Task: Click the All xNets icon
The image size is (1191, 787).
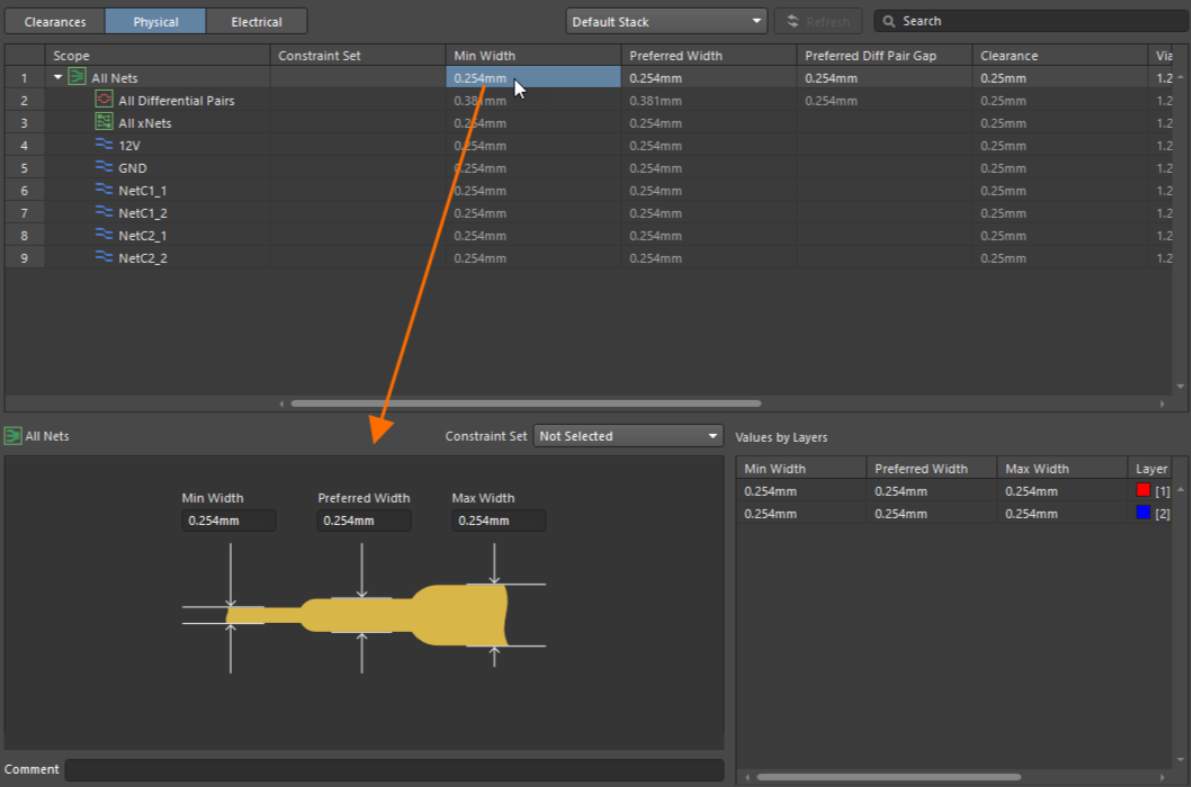Action: click(x=104, y=122)
